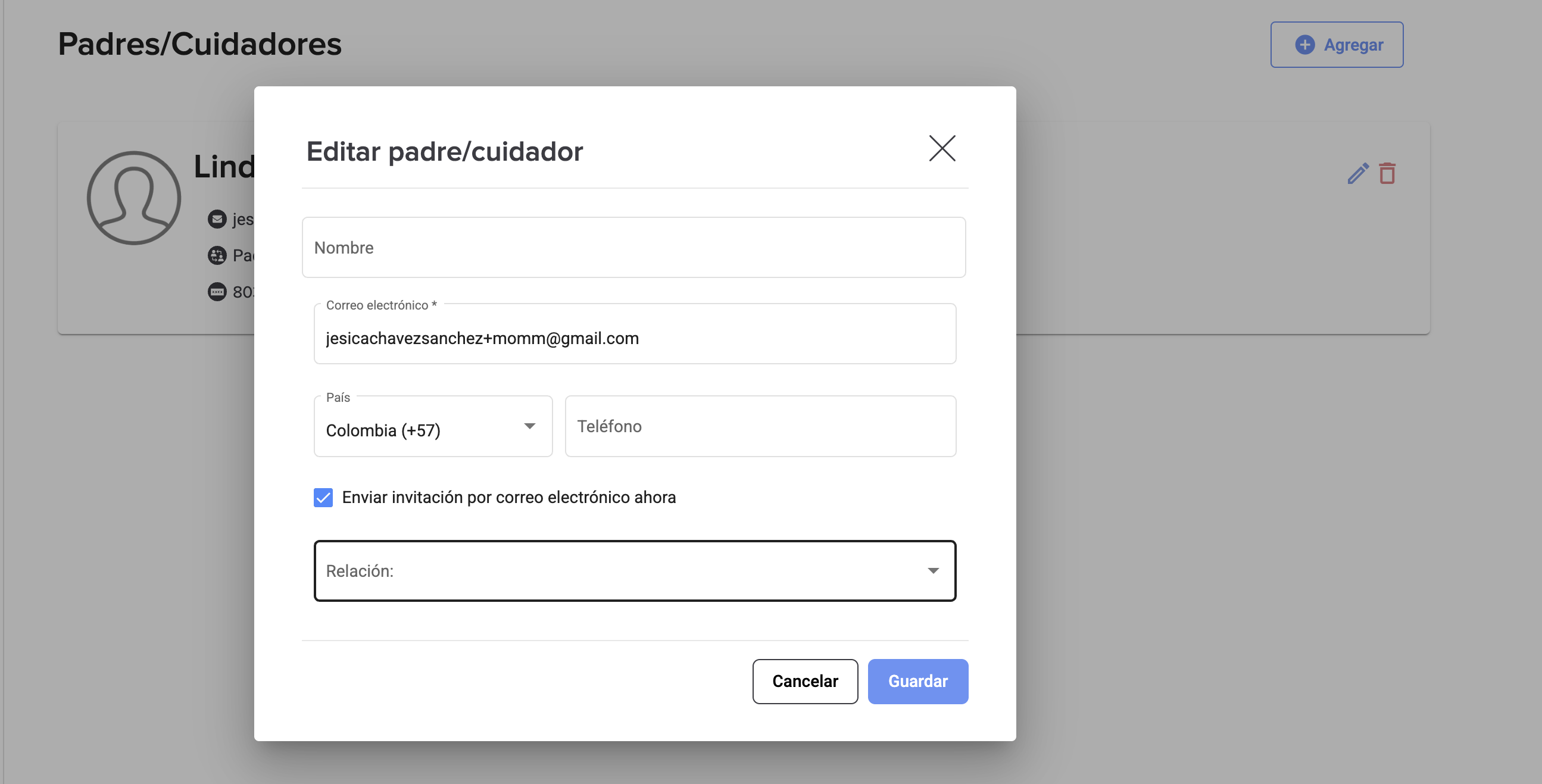
Task: Open the País country code dropdown
Action: point(419,429)
